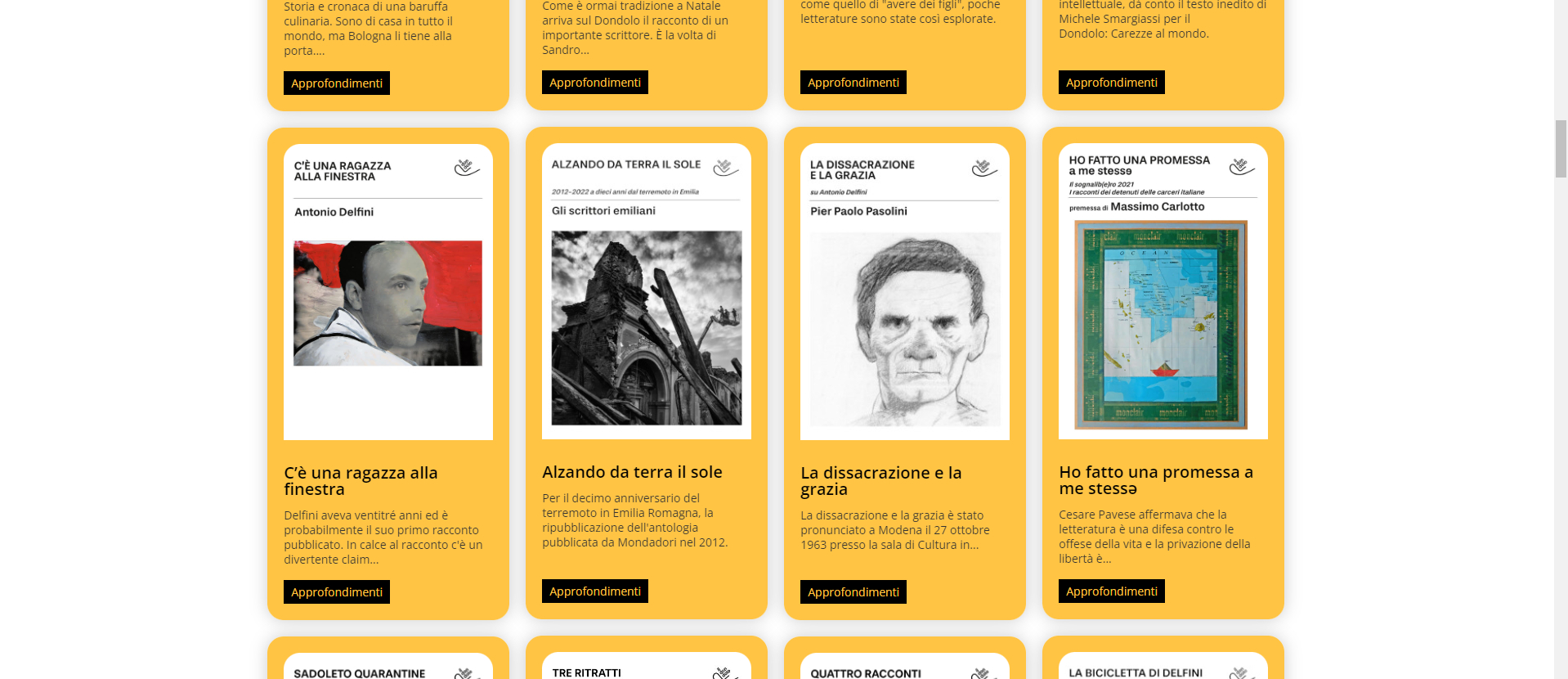Open the ocean map artwork cover
The image size is (1568, 679).
point(1162,325)
